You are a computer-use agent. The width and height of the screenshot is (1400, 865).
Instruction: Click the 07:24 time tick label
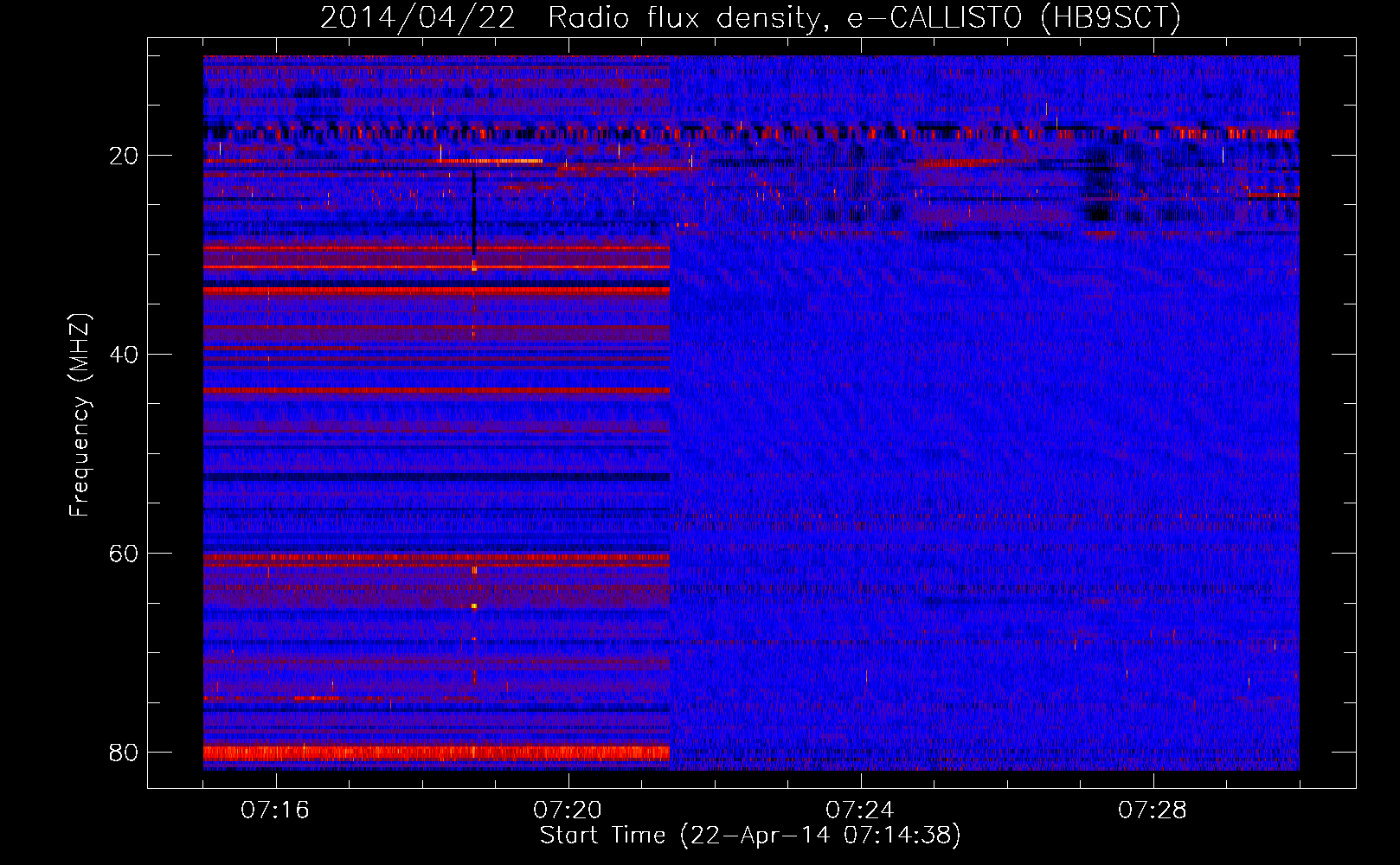(x=860, y=811)
